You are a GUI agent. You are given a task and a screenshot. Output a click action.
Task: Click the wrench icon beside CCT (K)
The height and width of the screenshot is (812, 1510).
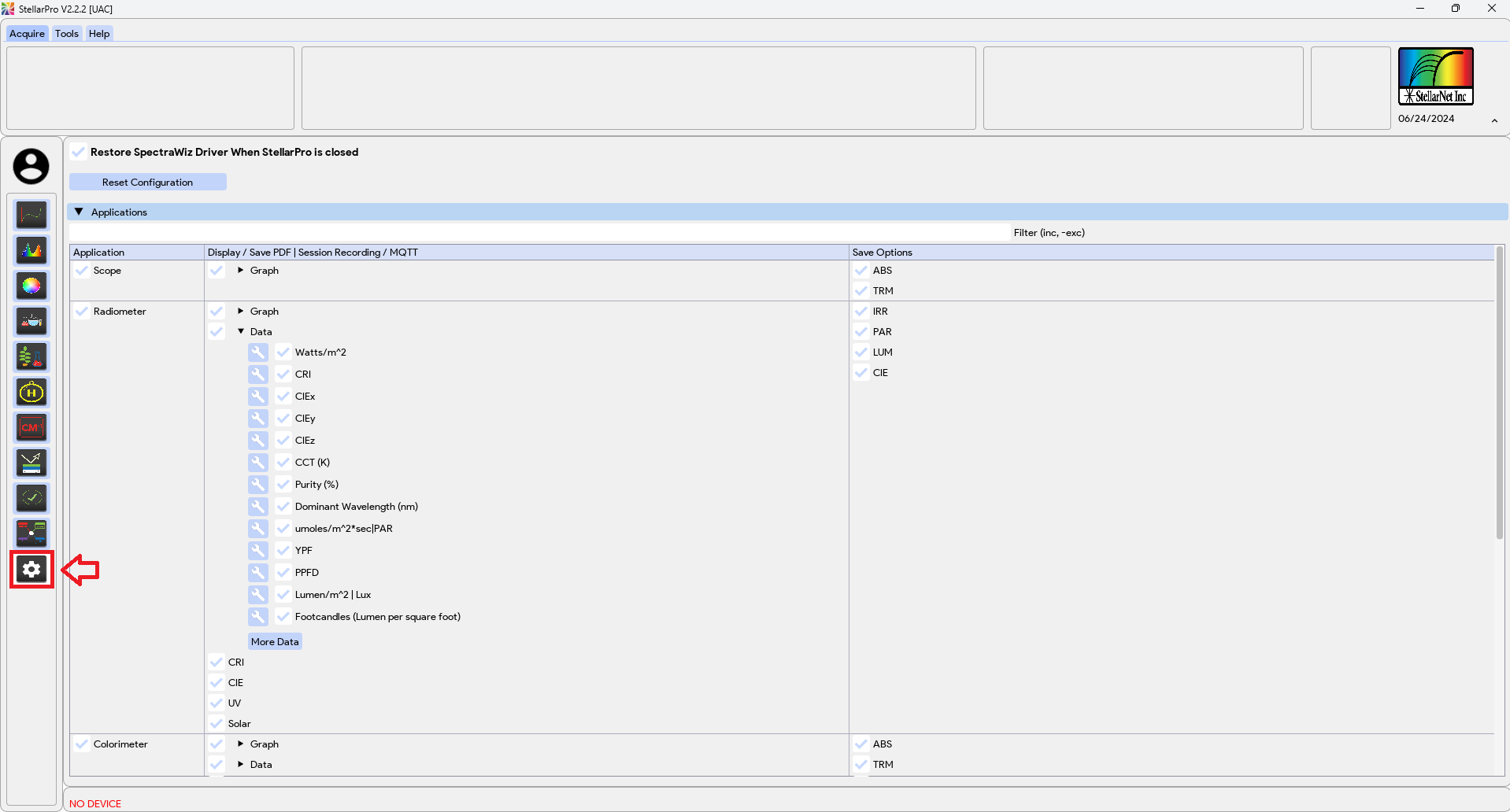(257, 462)
